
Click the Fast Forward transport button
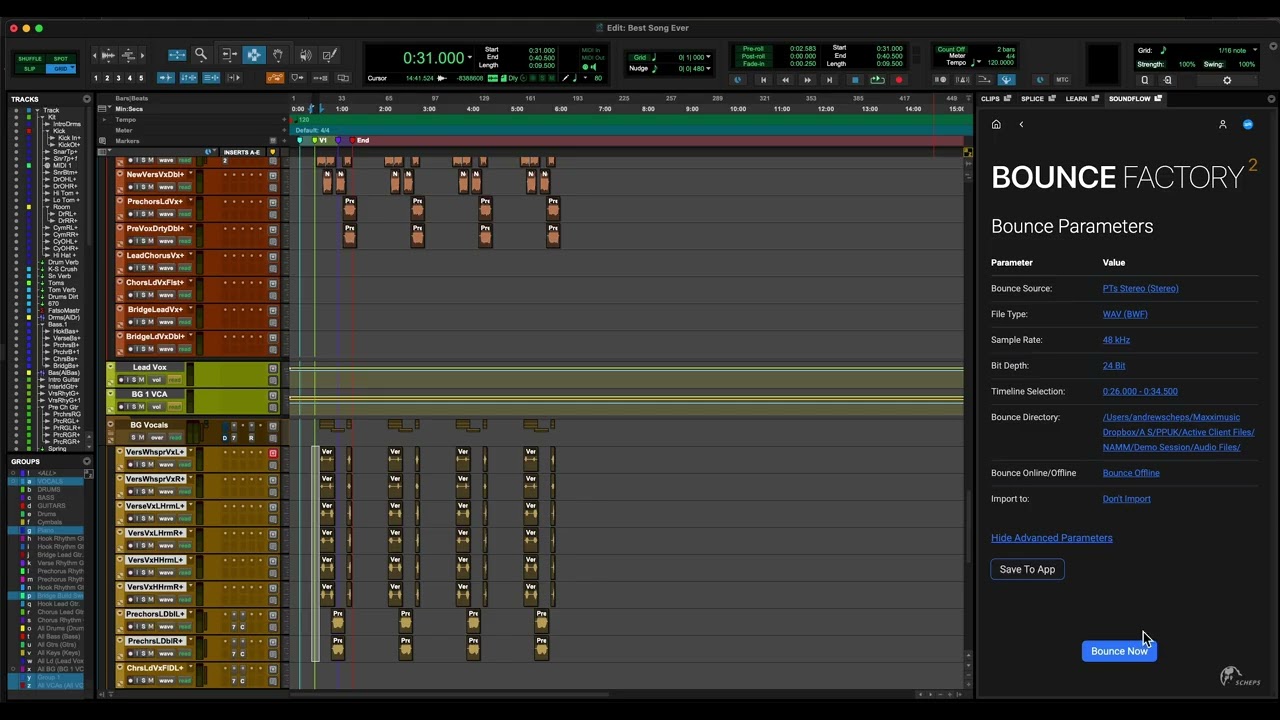tap(807, 80)
